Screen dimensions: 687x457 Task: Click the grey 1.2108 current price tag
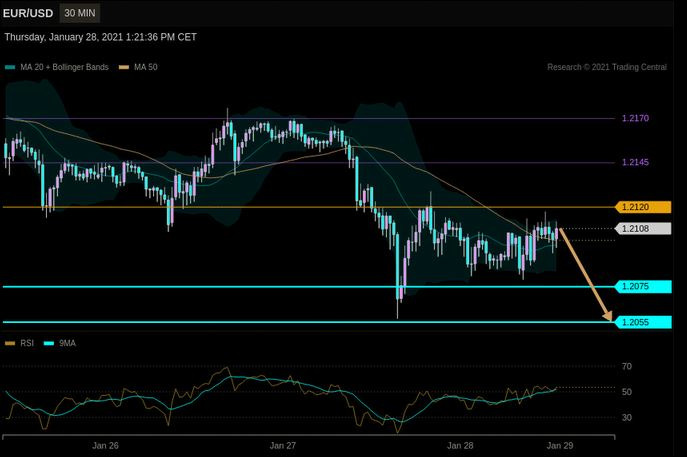coord(643,229)
